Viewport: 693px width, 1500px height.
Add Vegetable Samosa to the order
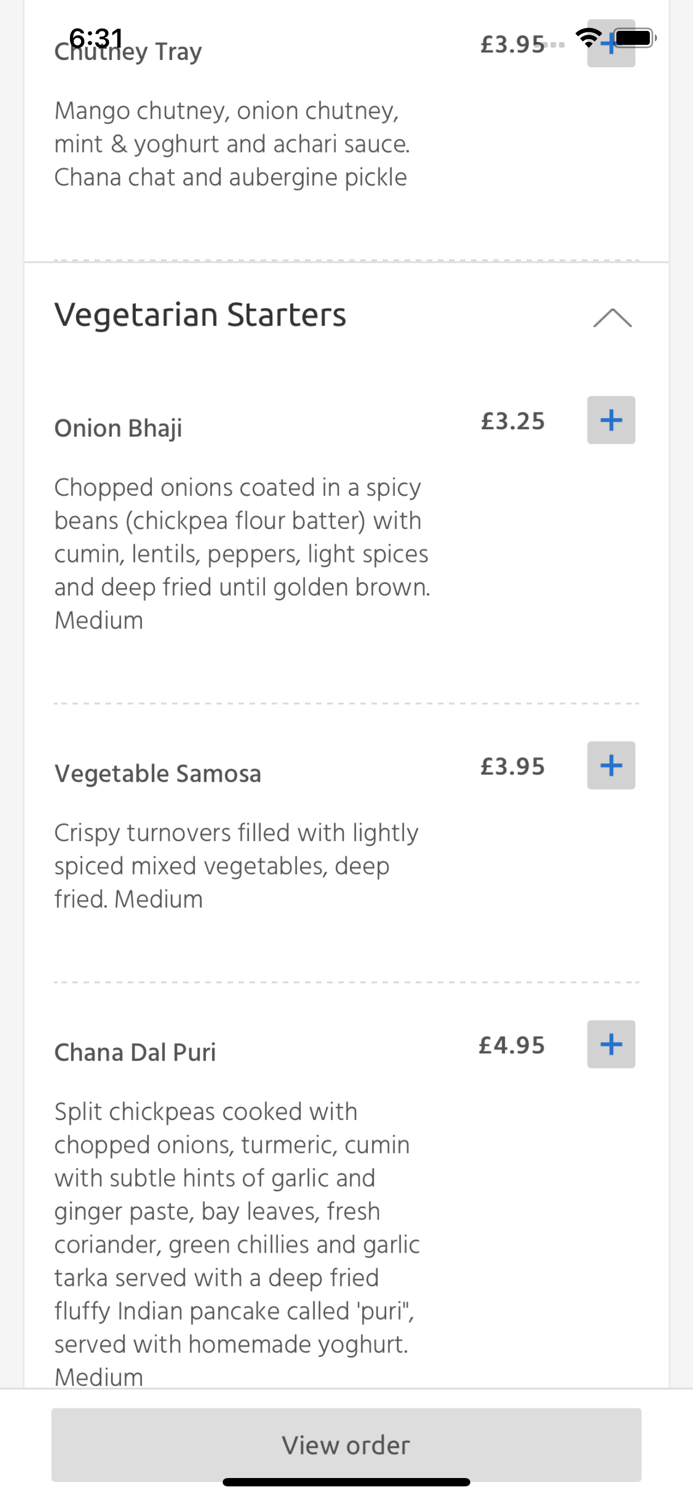pyautogui.click(x=610, y=765)
